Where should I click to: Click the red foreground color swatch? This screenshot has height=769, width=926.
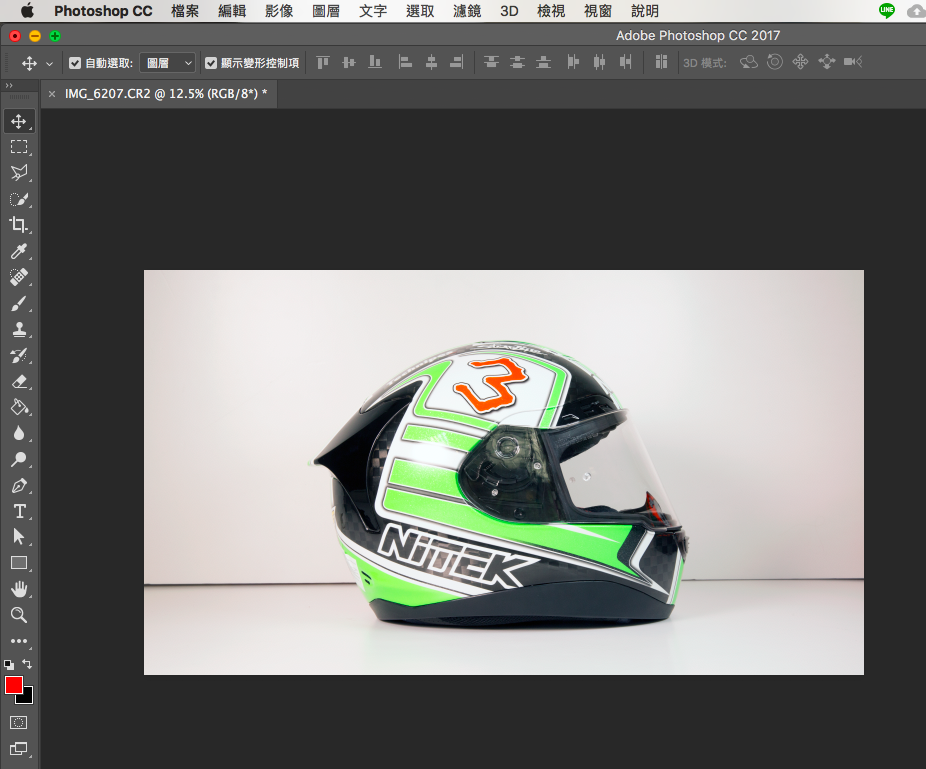pyautogui.click(x=14, y=685)
